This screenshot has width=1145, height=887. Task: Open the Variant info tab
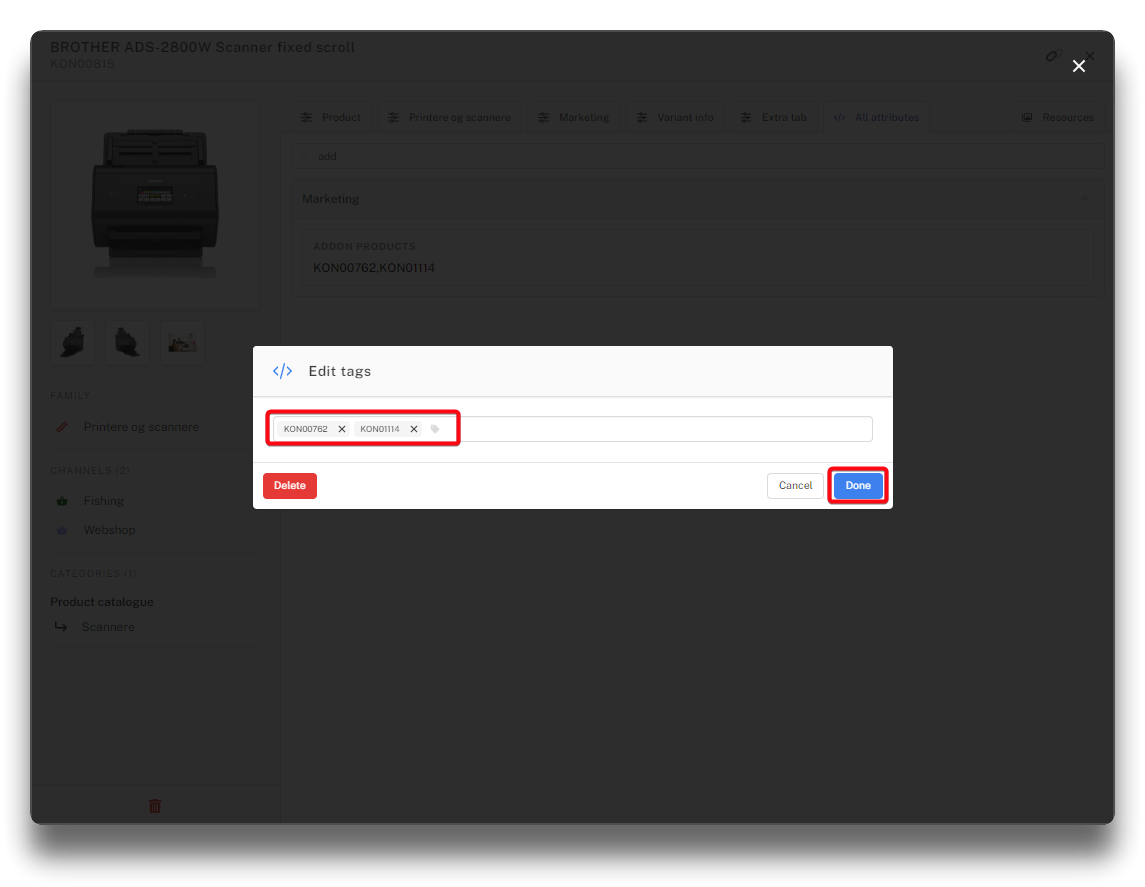point(675,117)
